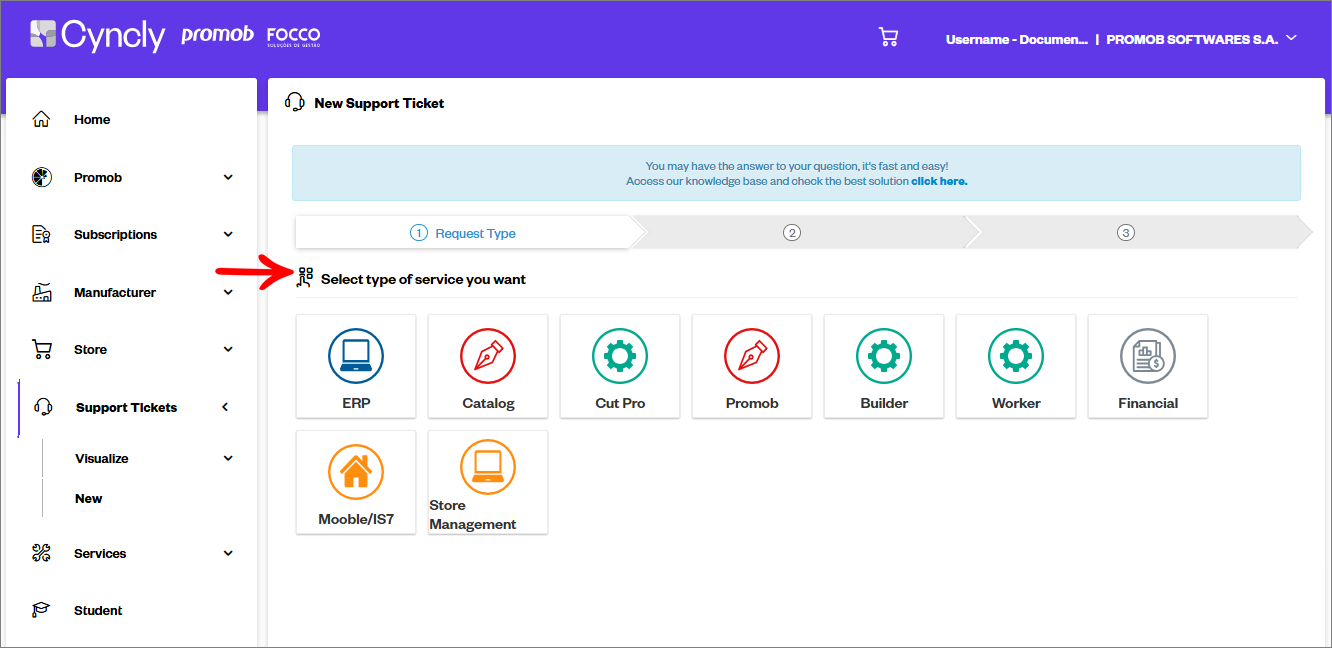Select the Builder gear icon
The height and width of the screenshot is (648, 1332).
click(884, 357)
